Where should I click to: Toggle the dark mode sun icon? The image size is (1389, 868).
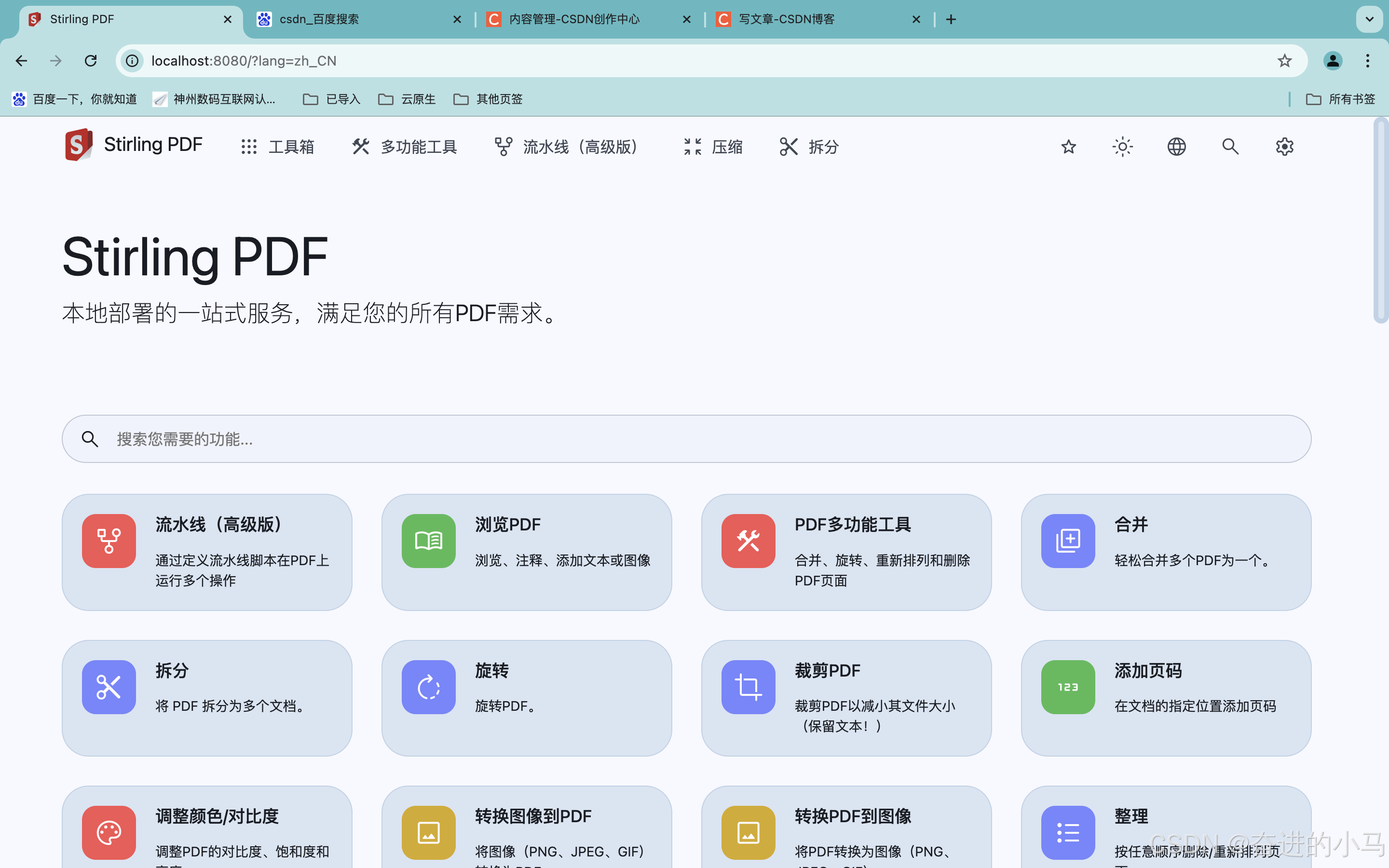(1122, 147)
